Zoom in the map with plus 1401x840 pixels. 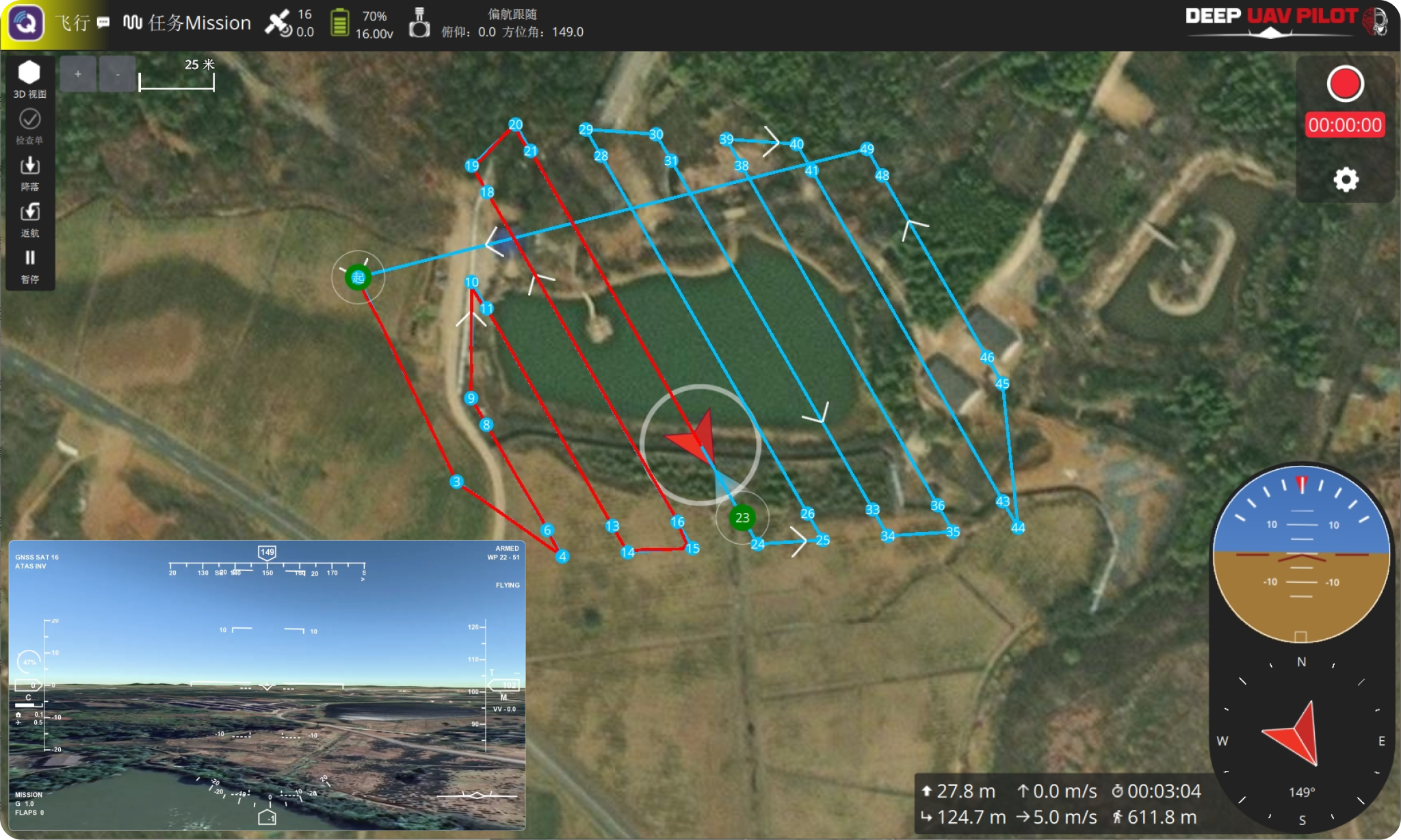[78, 74]
